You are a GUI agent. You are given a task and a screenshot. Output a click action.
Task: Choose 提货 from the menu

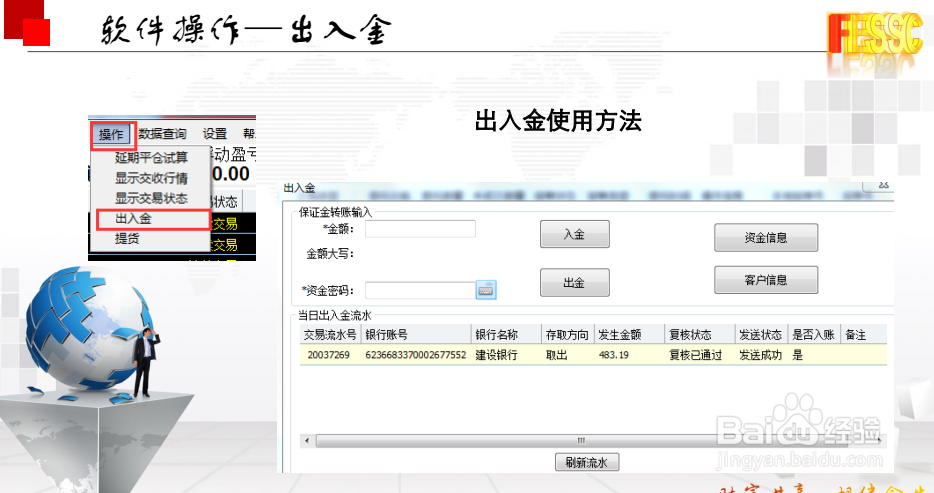coord(127,239)
